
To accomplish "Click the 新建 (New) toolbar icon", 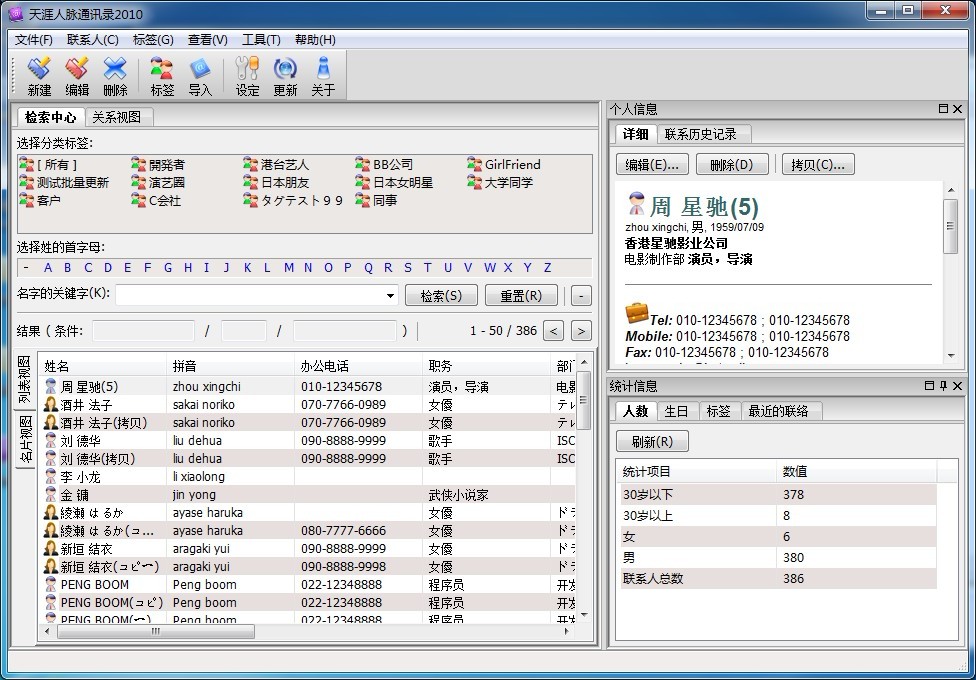I will pos(39,76).
